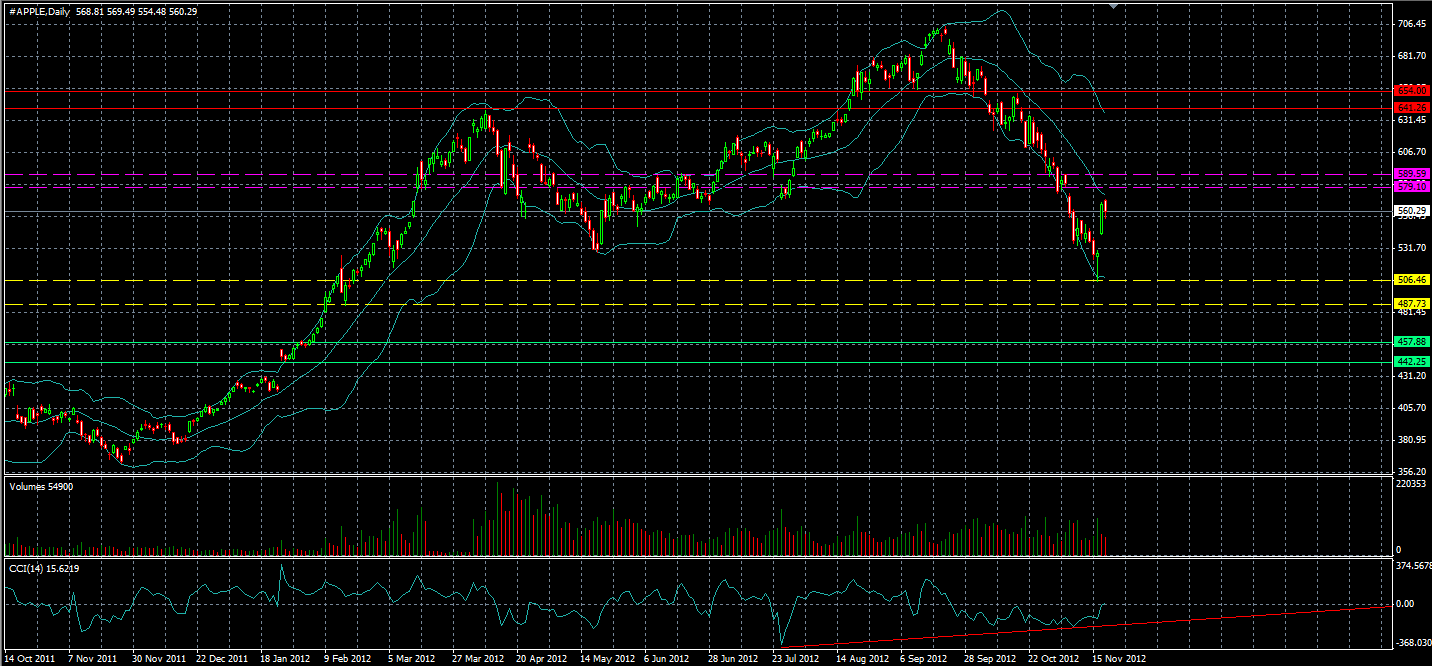This screenshot has height=666, width=1432.
Task: Click the 380.95 price scale value
Action: point(1411,440)
